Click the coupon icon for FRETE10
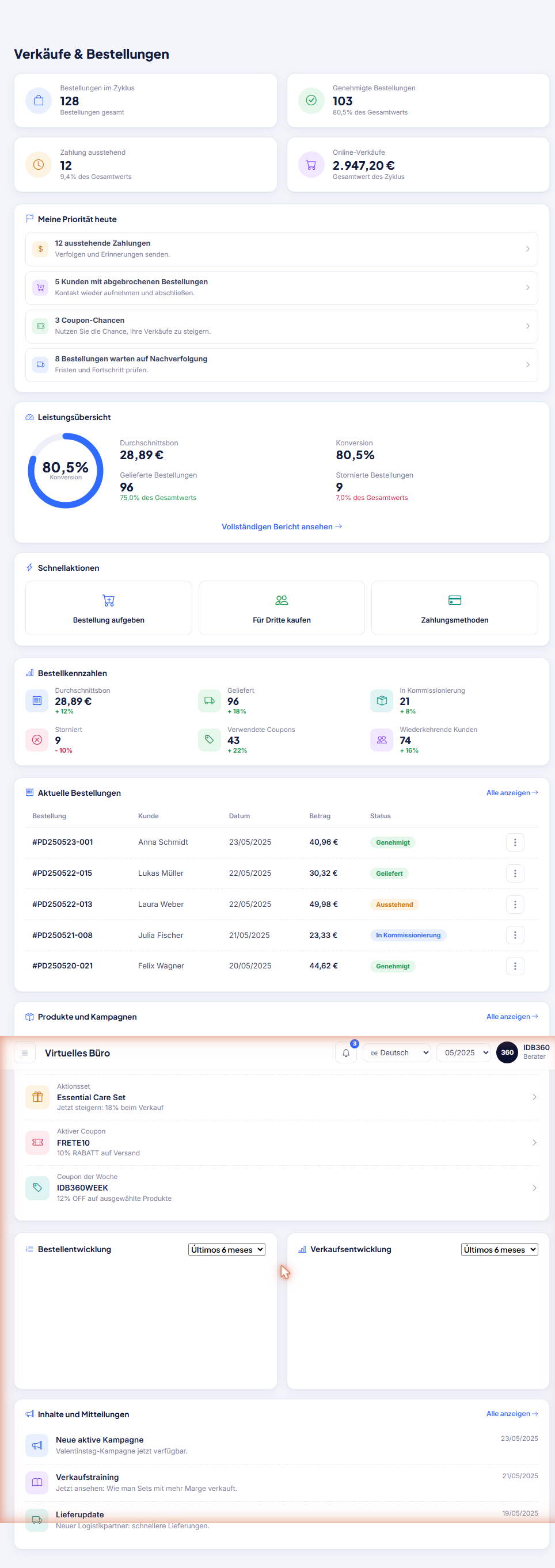 (x=37, y=1143)
